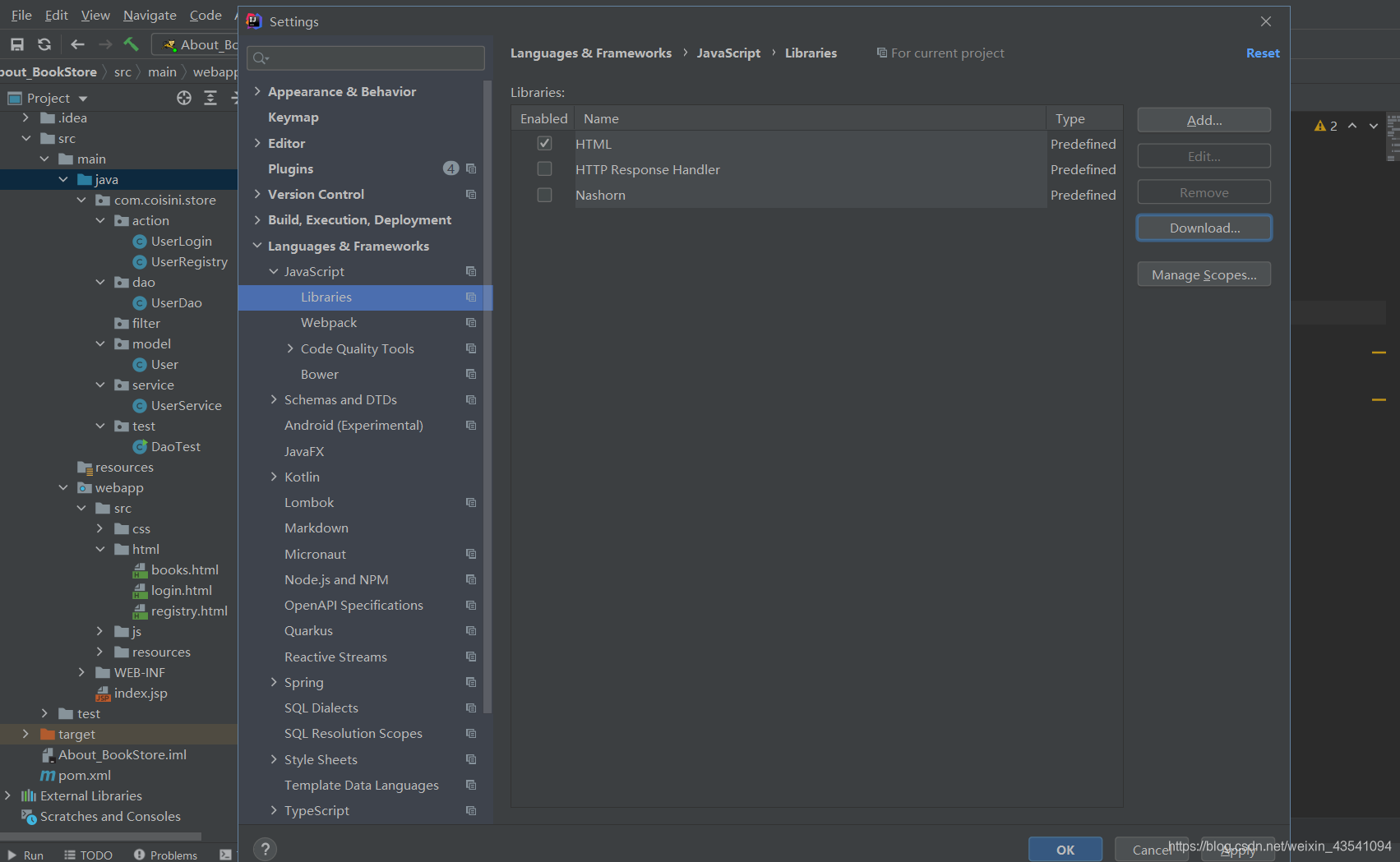
Task: Expand Appearance & Behavior settings
Action: [257, 91]
